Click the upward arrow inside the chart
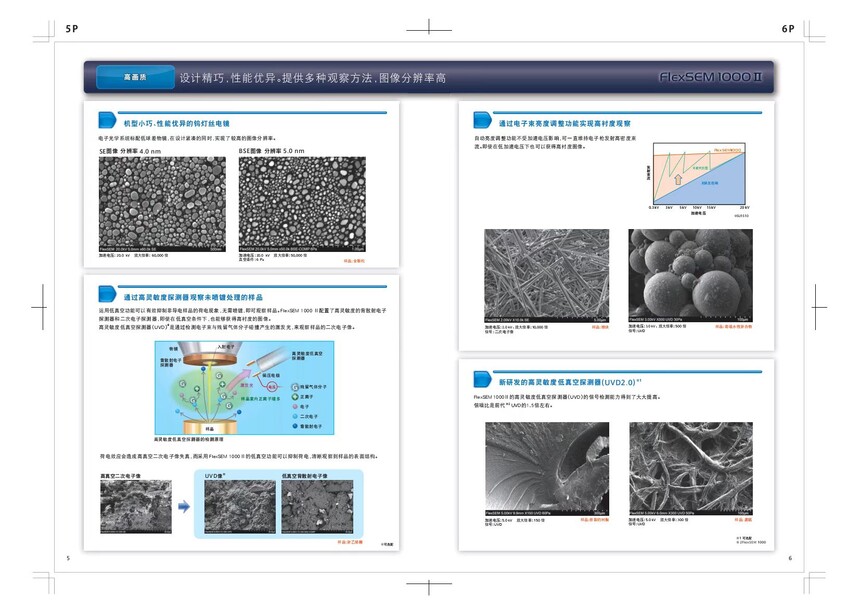 678,179
